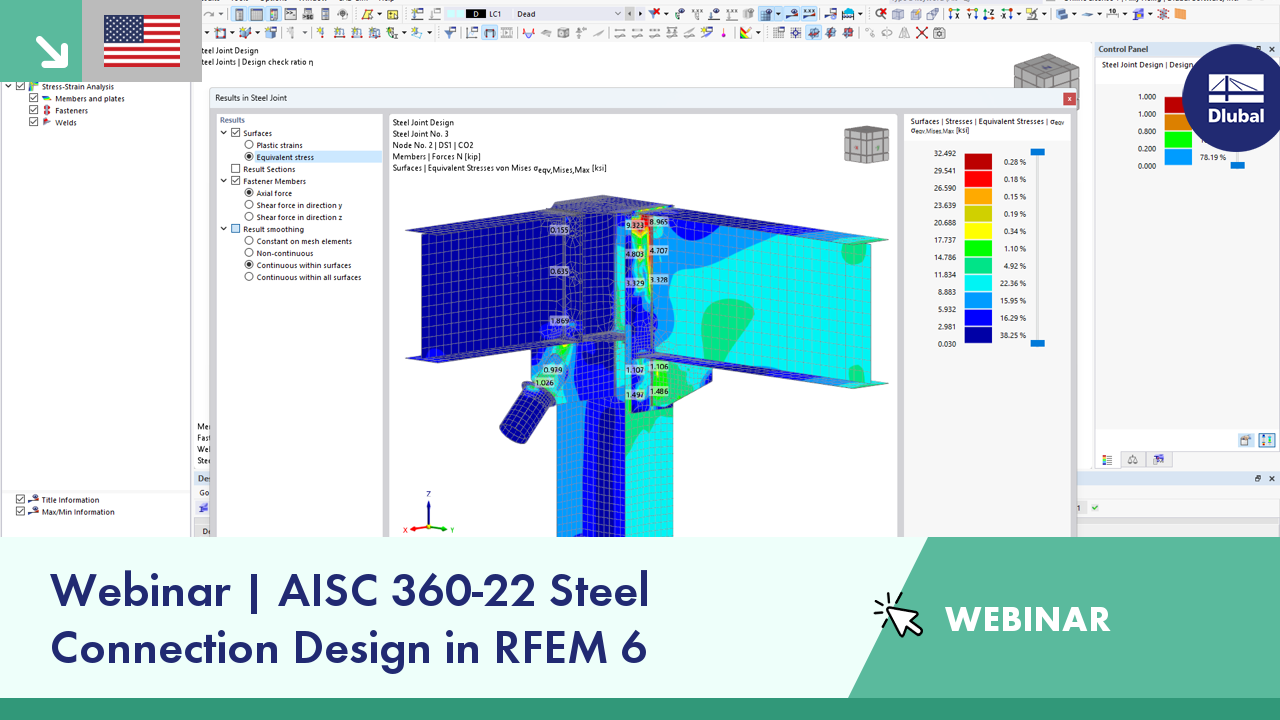Click the numeric values toggle icon in Control Panel
This screenshot has height=720, width=1280.
pyautogui.click(x=1267, y=440)
